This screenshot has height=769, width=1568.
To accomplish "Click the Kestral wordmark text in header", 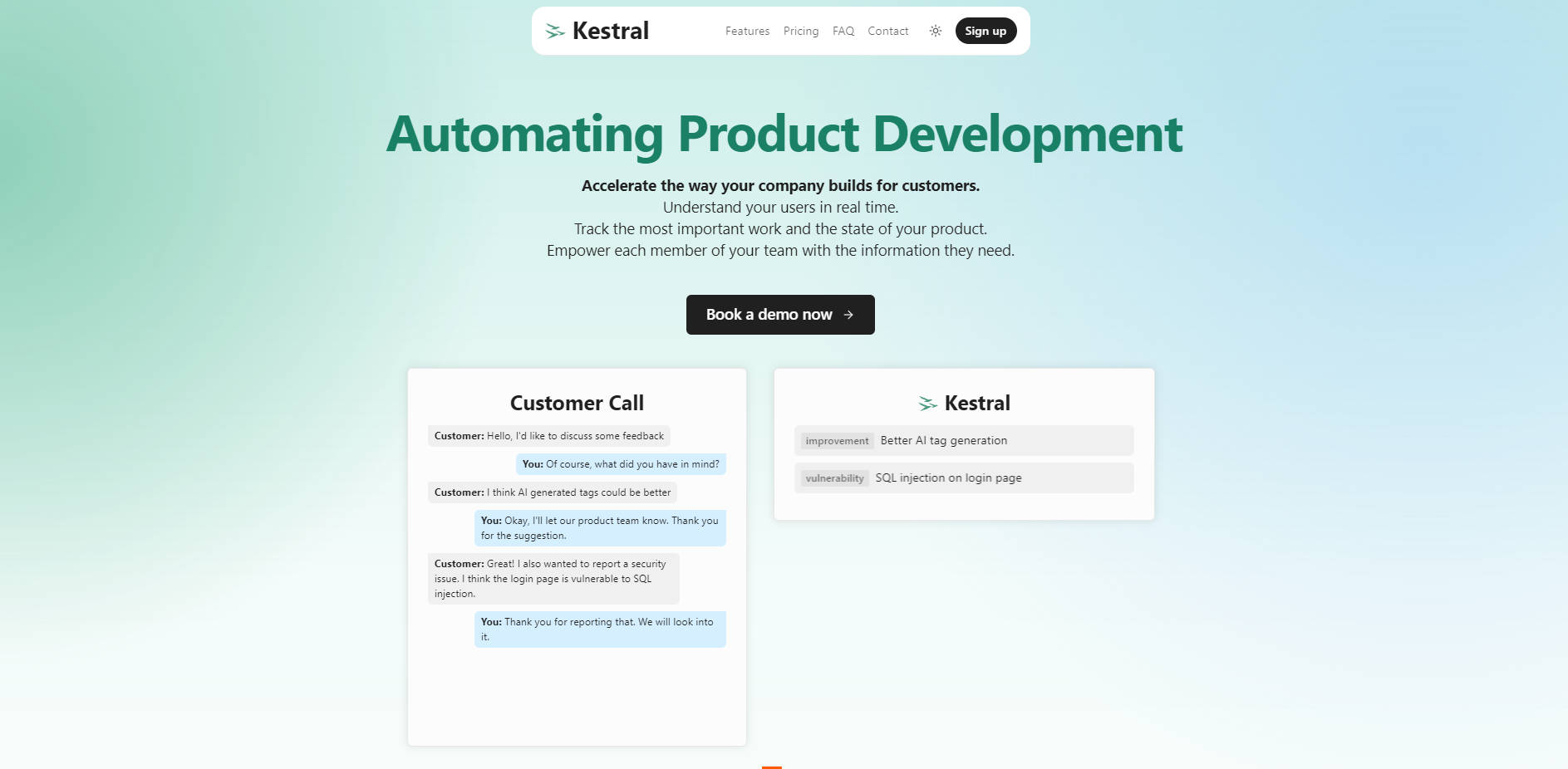I will (610, 31).
